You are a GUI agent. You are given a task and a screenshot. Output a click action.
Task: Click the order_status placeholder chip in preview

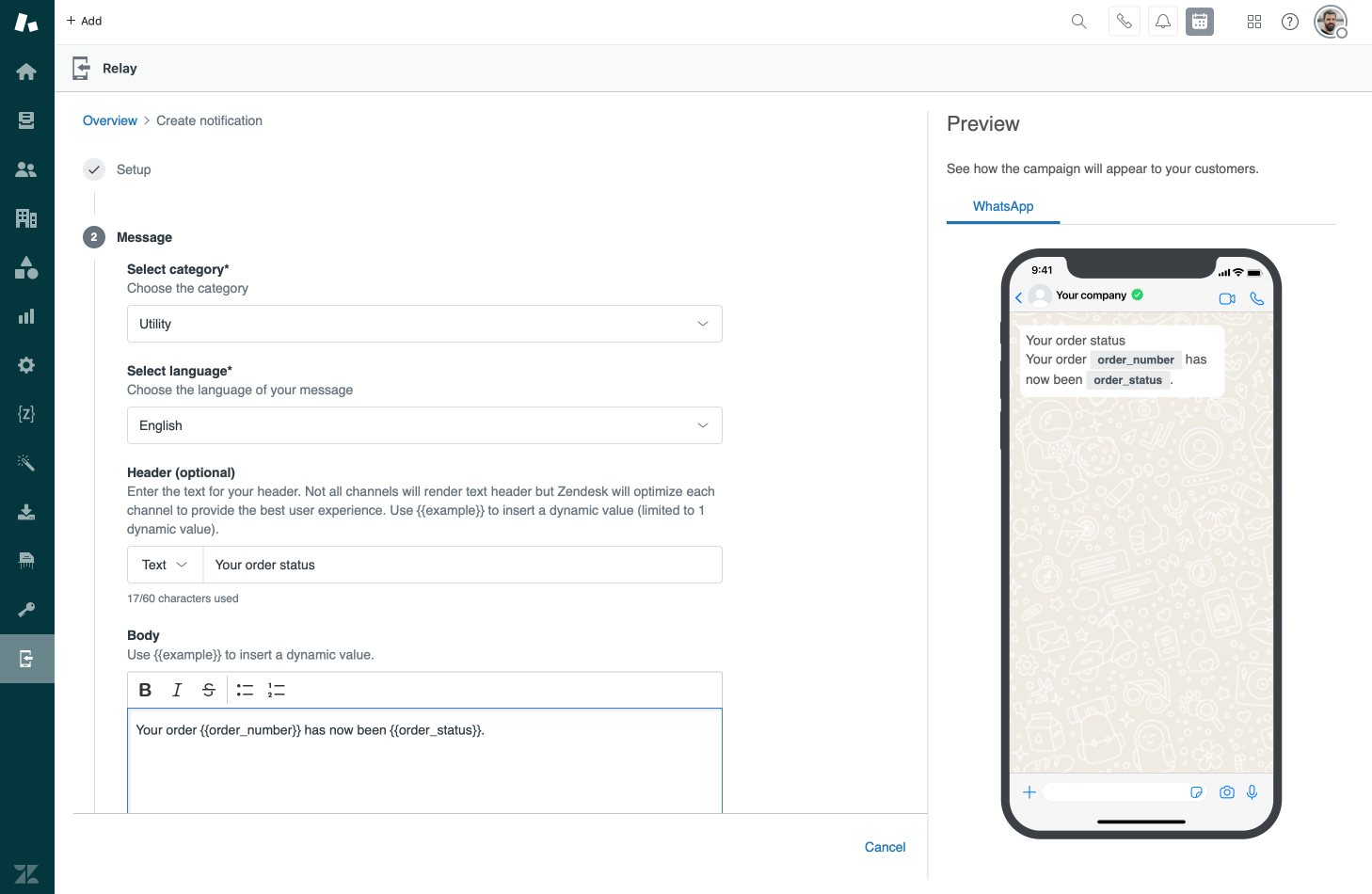[x=1127, y=380]
